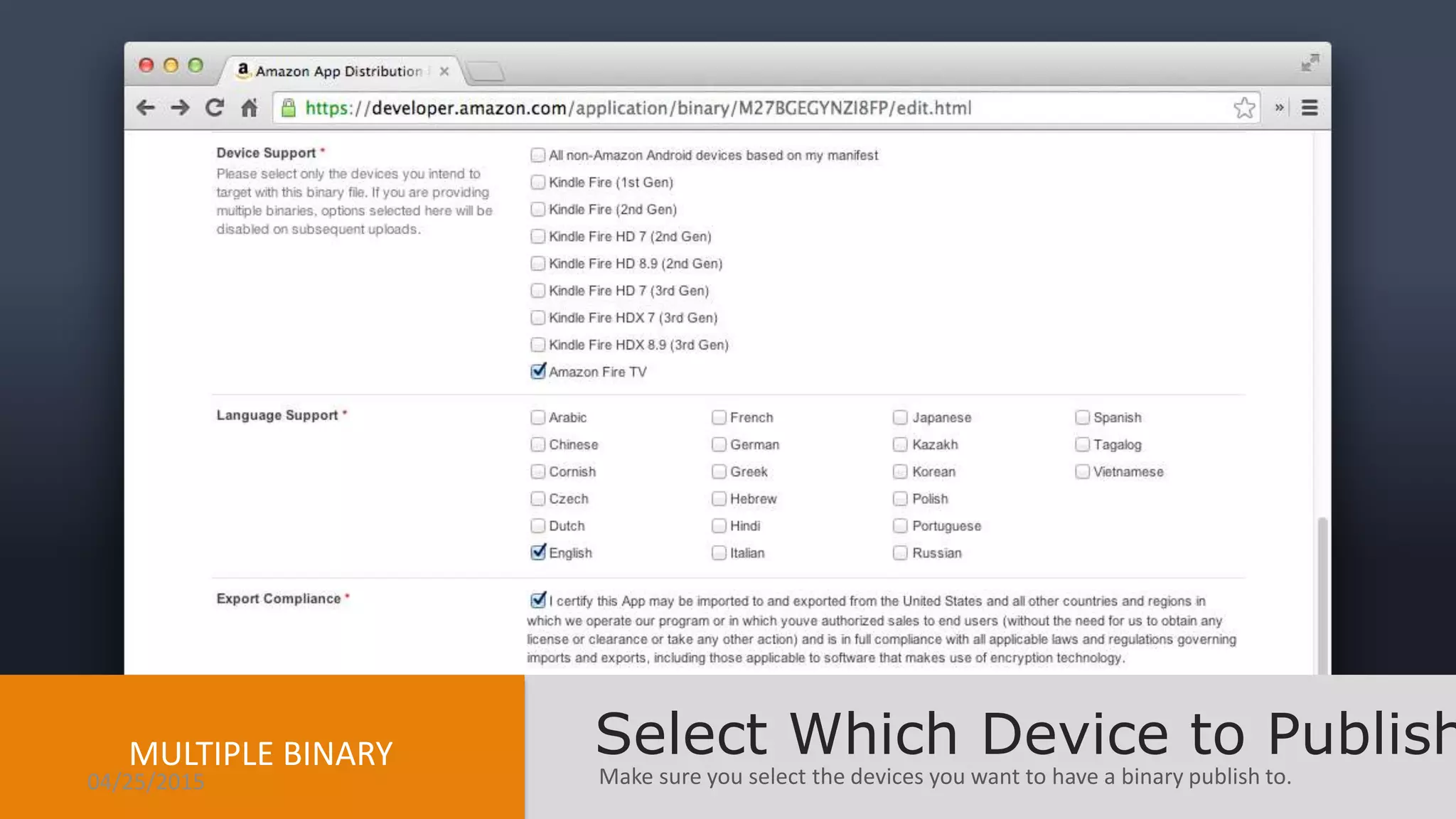Enable Portuguese language support
Image resolution: width=1456 pixels, height=819 pixels.
click(900, 525)
